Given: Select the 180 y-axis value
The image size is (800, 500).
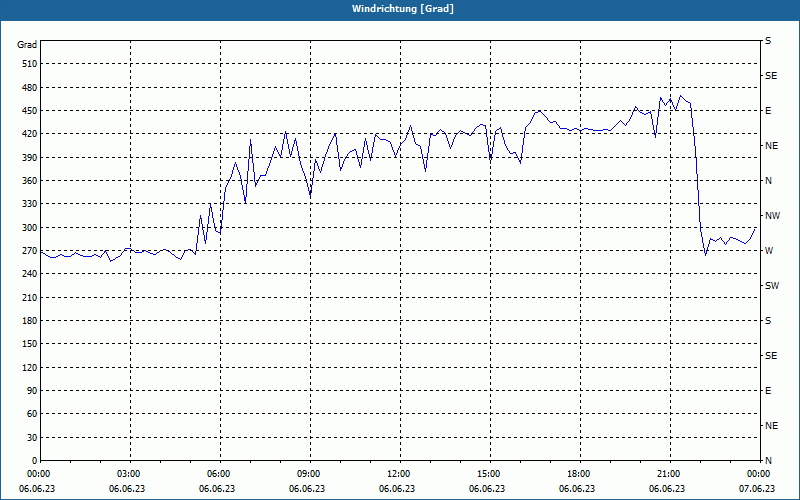Looking at the screenshot, I should click(x=30, y=321).
